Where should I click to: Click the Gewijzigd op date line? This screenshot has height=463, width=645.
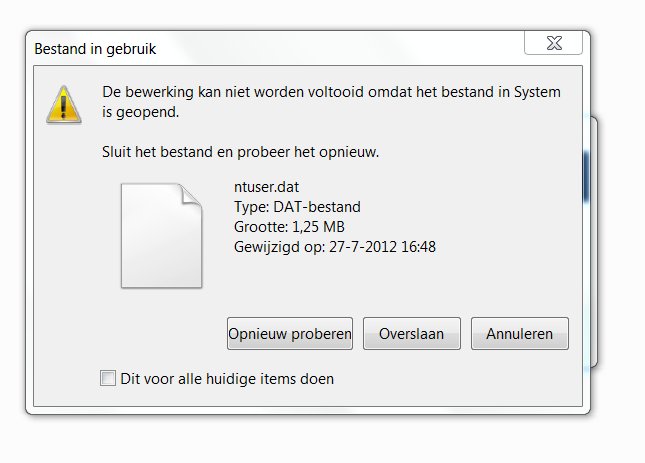click(x=335, y=247)
